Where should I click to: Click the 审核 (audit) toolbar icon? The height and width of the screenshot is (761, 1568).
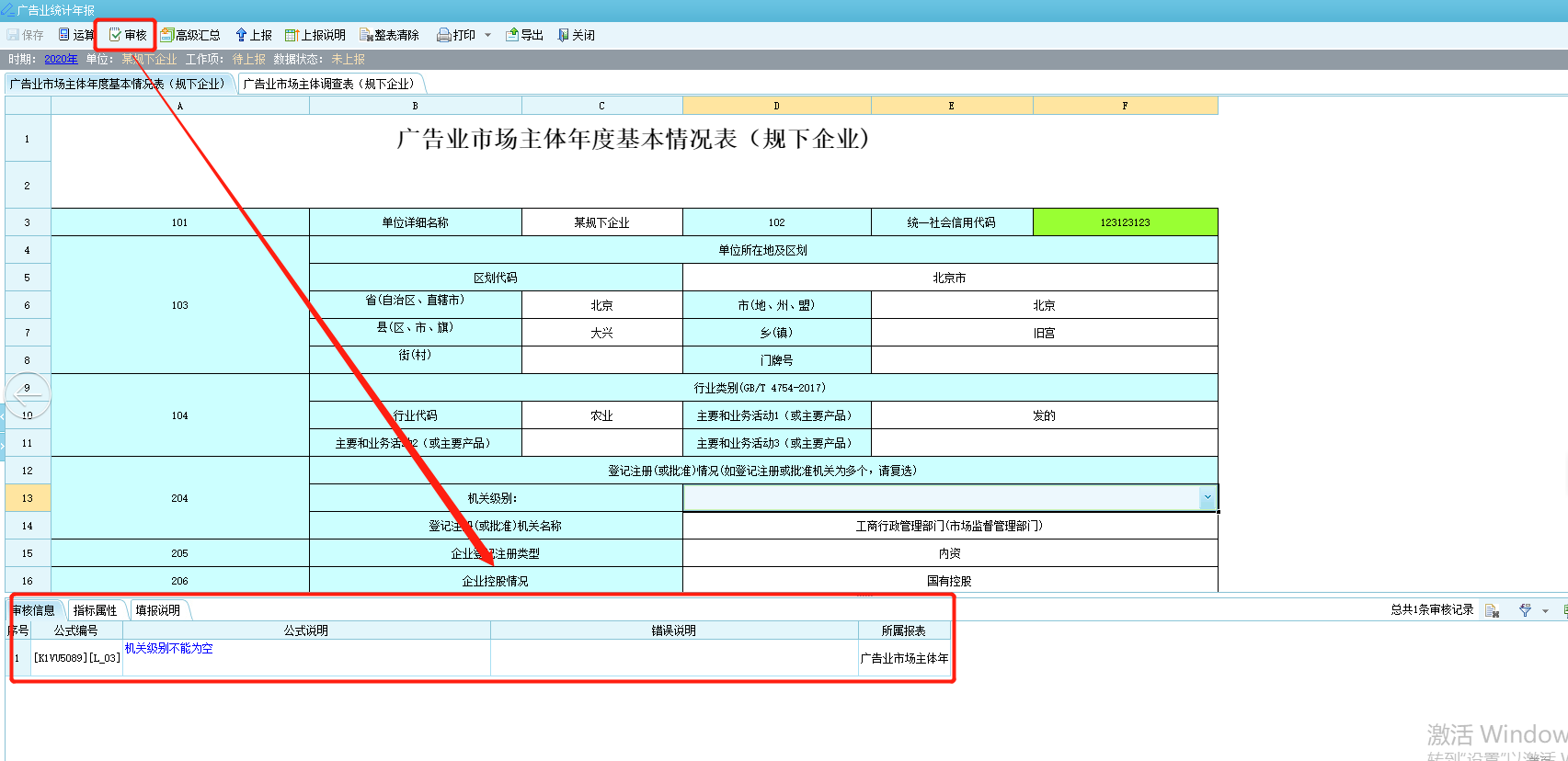click(x=116, y=35)
